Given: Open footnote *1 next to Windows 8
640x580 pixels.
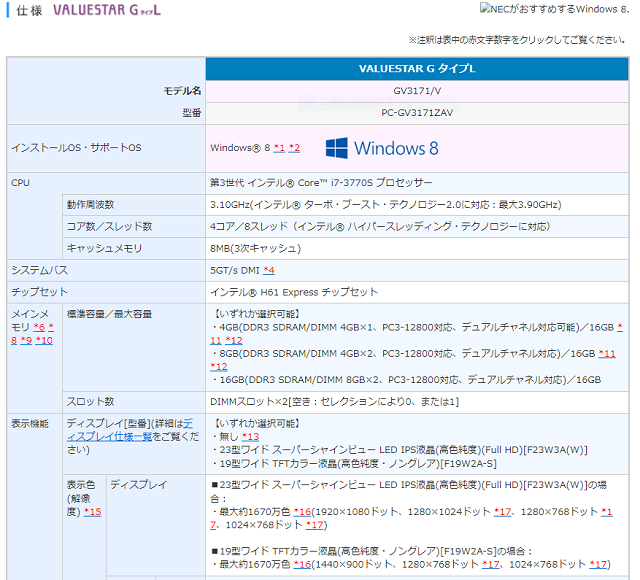Looking at the screenshot, I should (279, 148).
